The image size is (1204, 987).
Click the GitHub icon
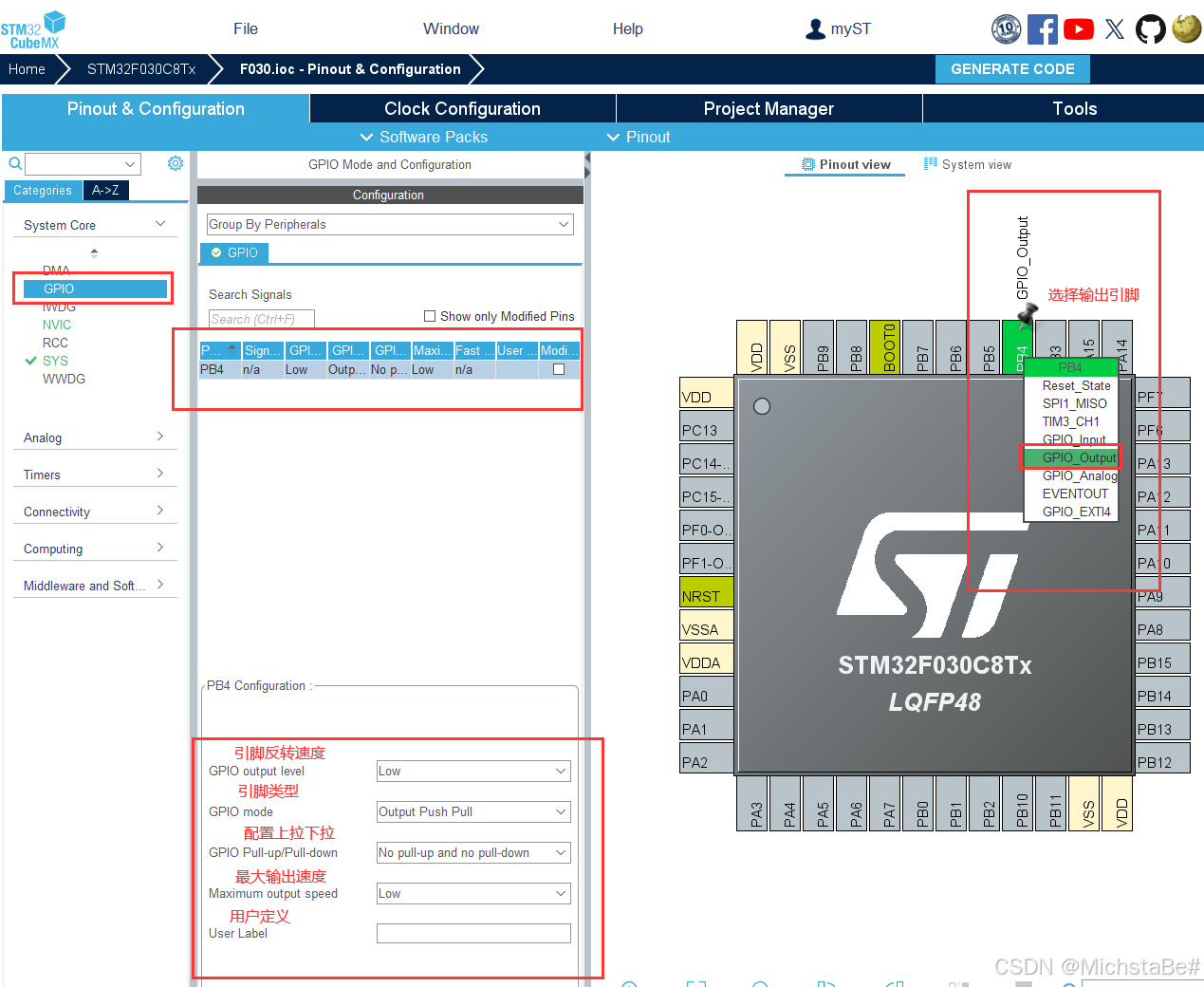pyautogui.click(x=1150, y=28)
